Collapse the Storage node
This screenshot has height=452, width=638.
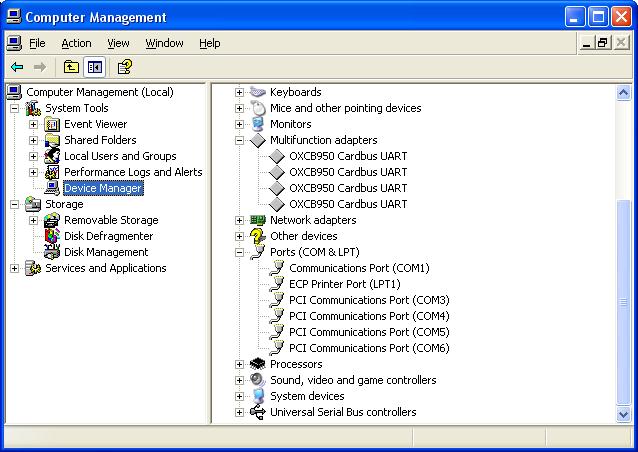click(x=14, y=204)
